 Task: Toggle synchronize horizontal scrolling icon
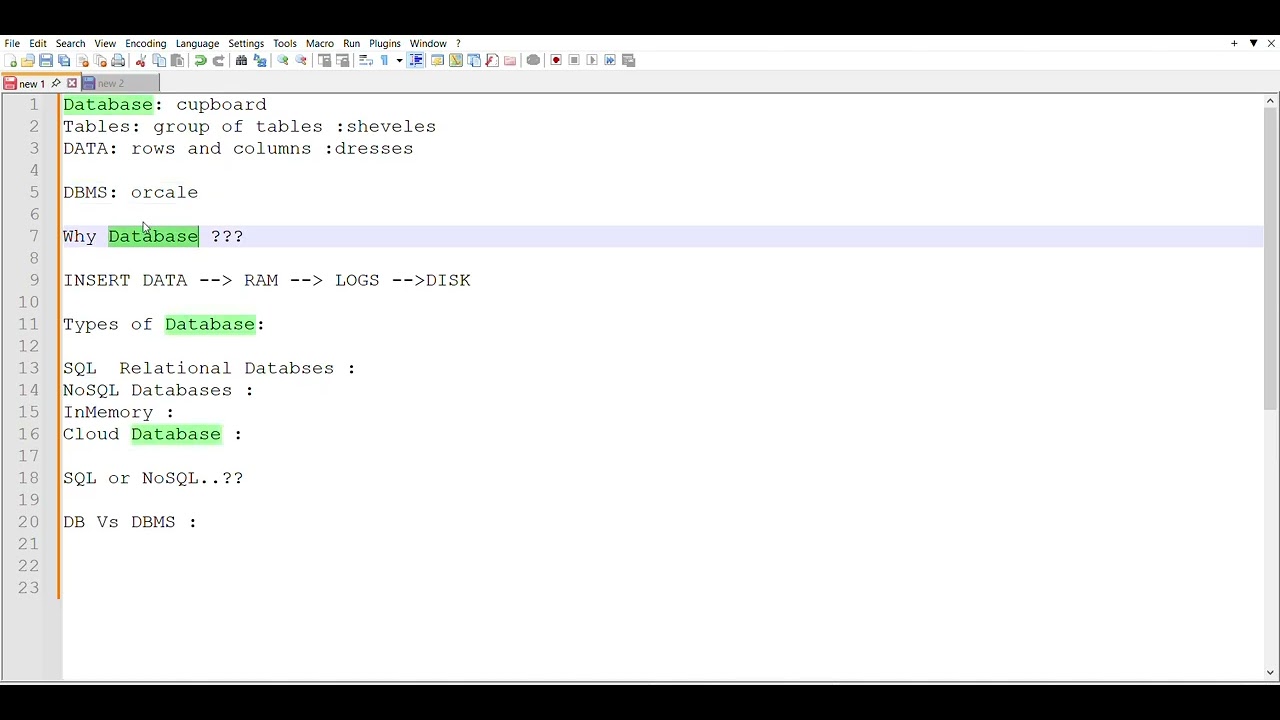pyautogui.click(x=342, y=60)
